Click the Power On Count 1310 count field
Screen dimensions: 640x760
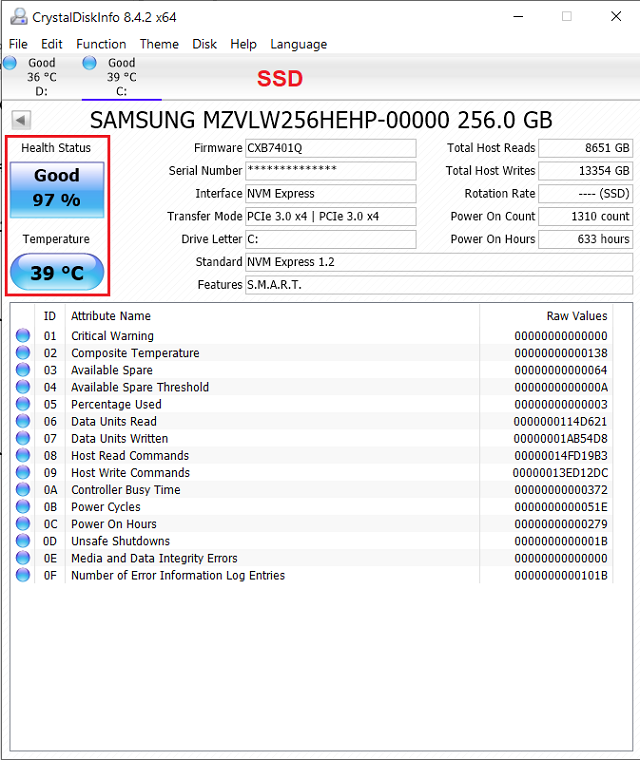(586, 216)
